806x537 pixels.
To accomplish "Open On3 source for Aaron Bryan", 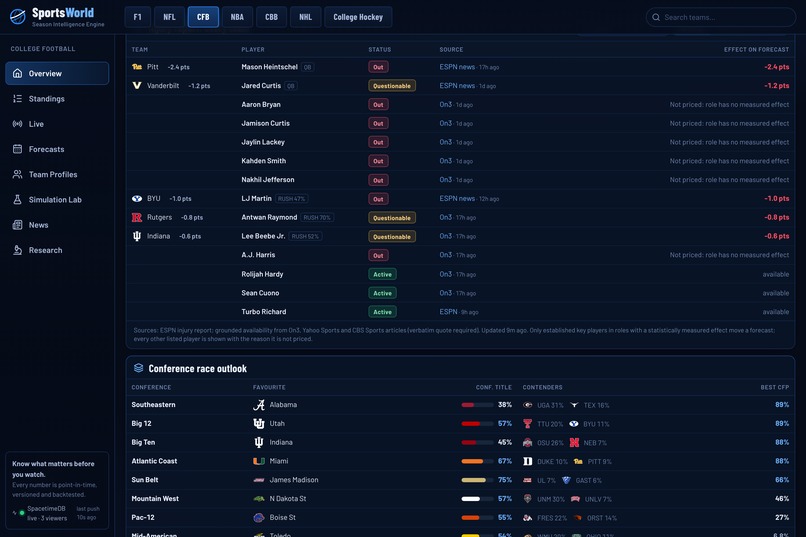I will (446, 104).
